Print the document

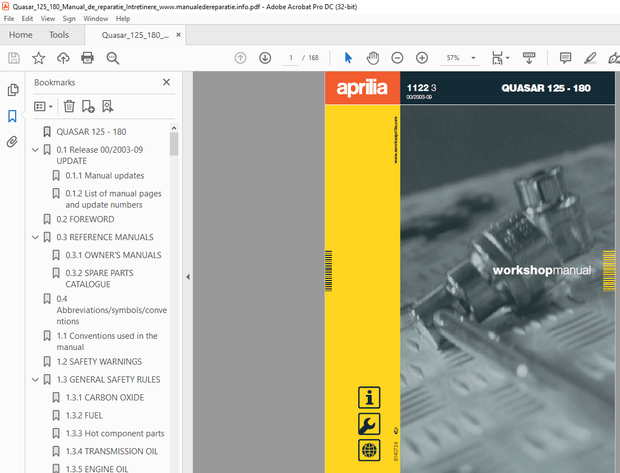tap(87, 58)
